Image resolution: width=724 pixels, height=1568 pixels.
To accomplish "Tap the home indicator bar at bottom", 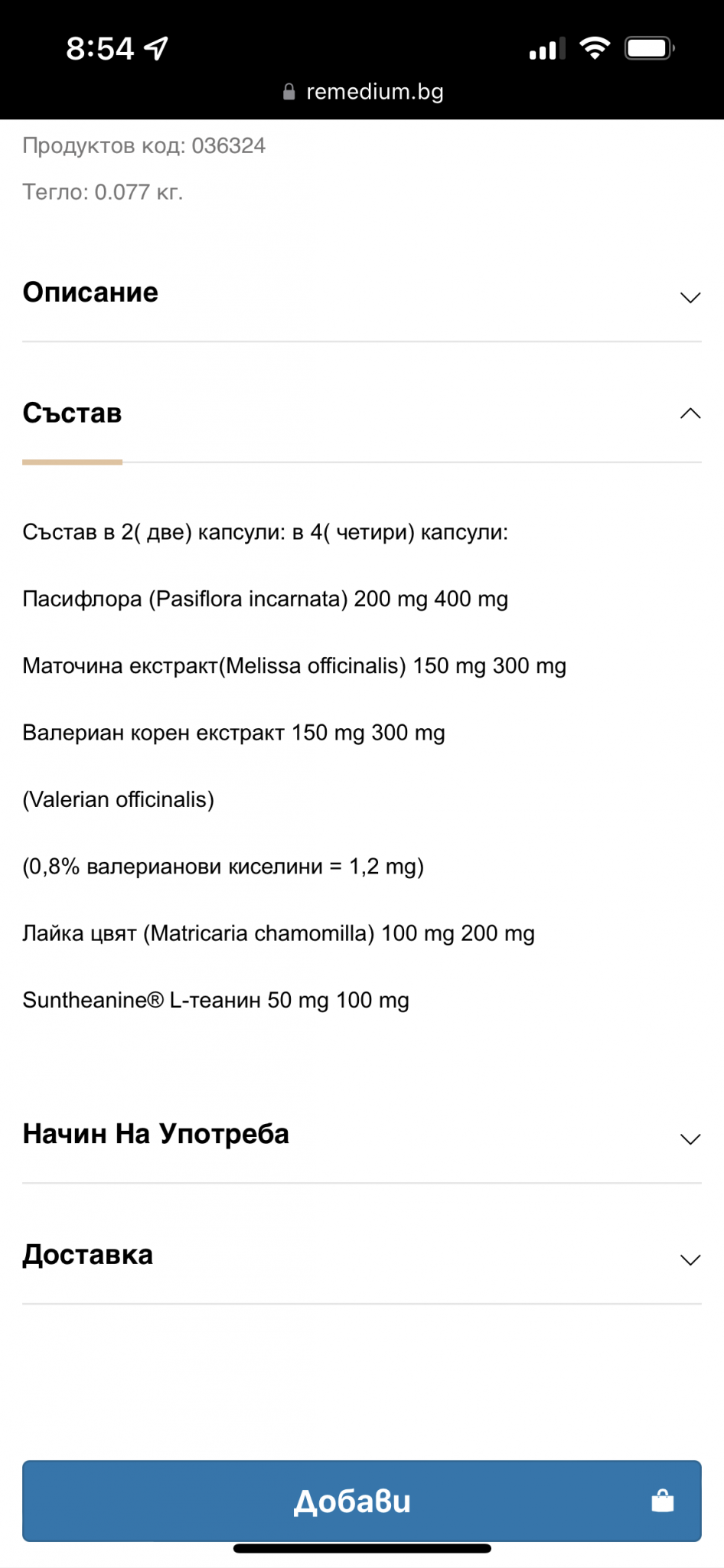I will pos(362,1548).
